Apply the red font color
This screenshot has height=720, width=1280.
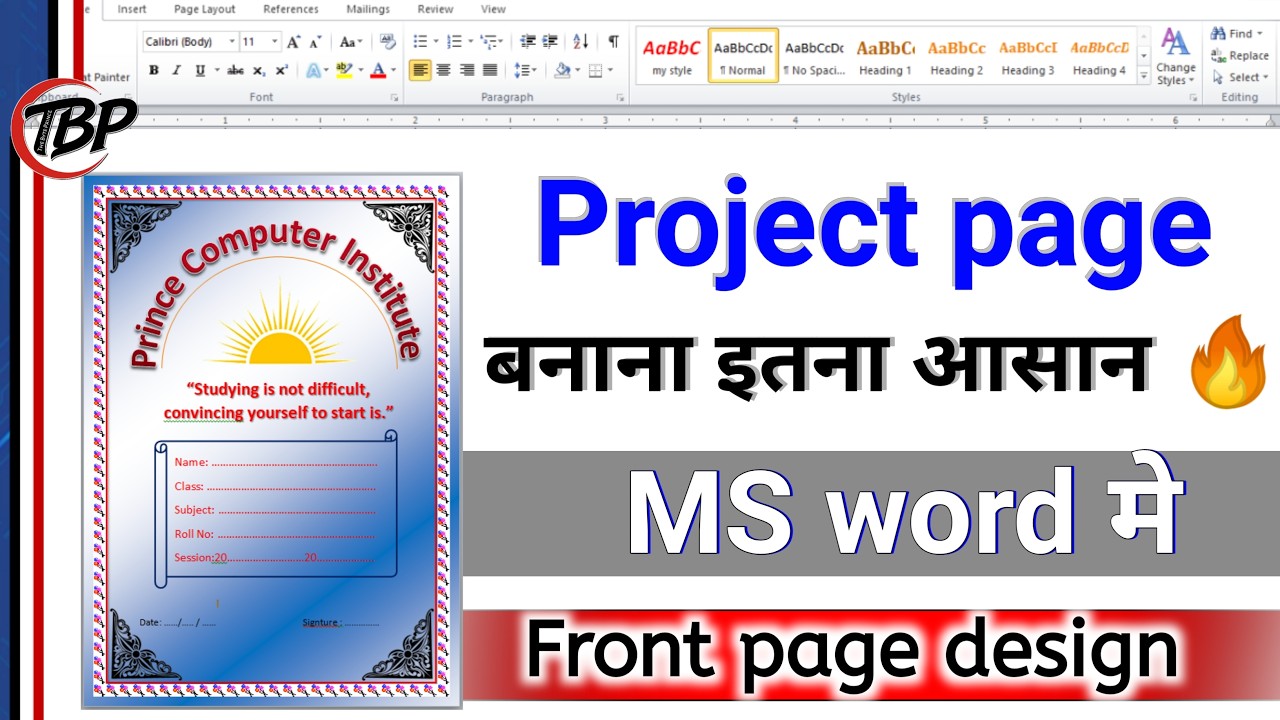(377, 70)
